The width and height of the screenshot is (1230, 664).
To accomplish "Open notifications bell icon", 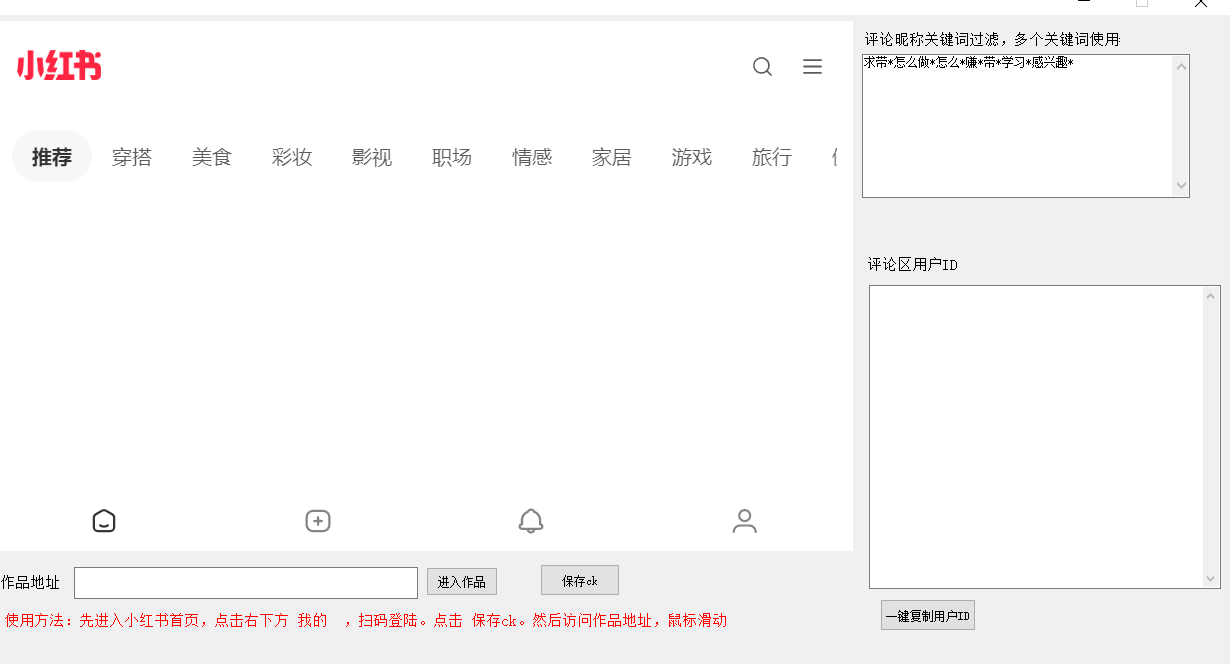I will click(531, 521).
